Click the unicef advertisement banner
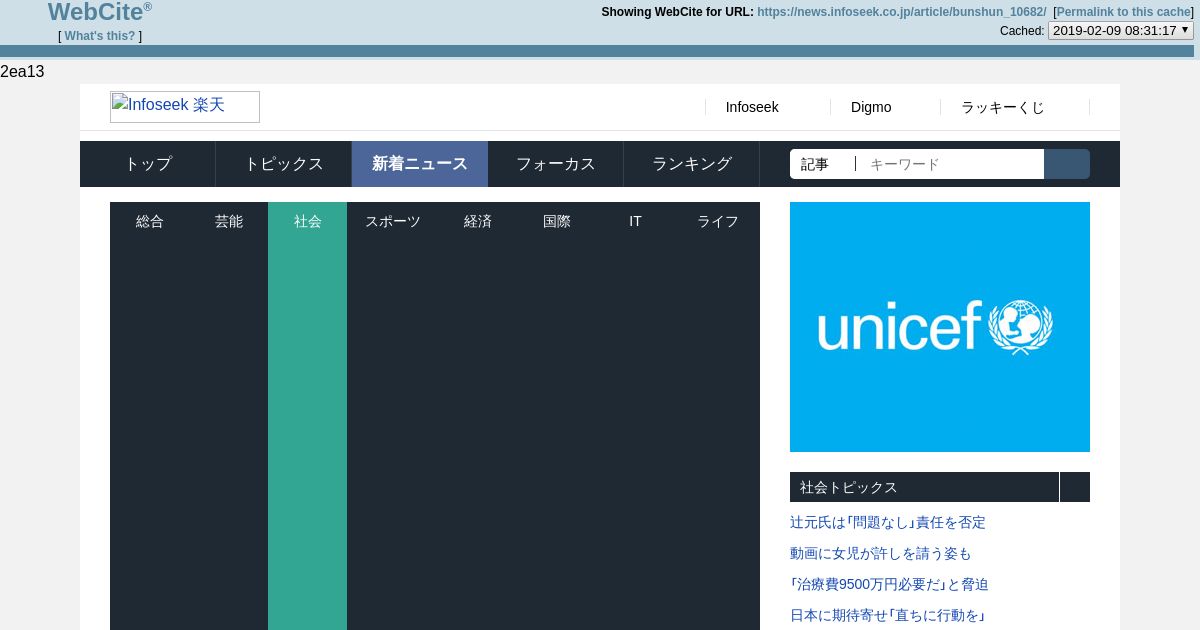This screenshot has width=1200, height=630. click(x=940, y=327)
